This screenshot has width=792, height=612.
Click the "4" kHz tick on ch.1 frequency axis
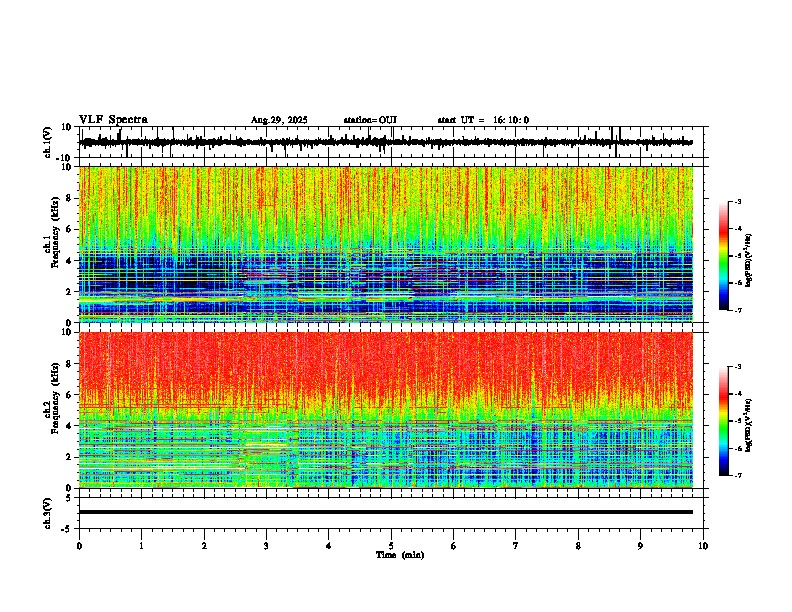[70, 260]
